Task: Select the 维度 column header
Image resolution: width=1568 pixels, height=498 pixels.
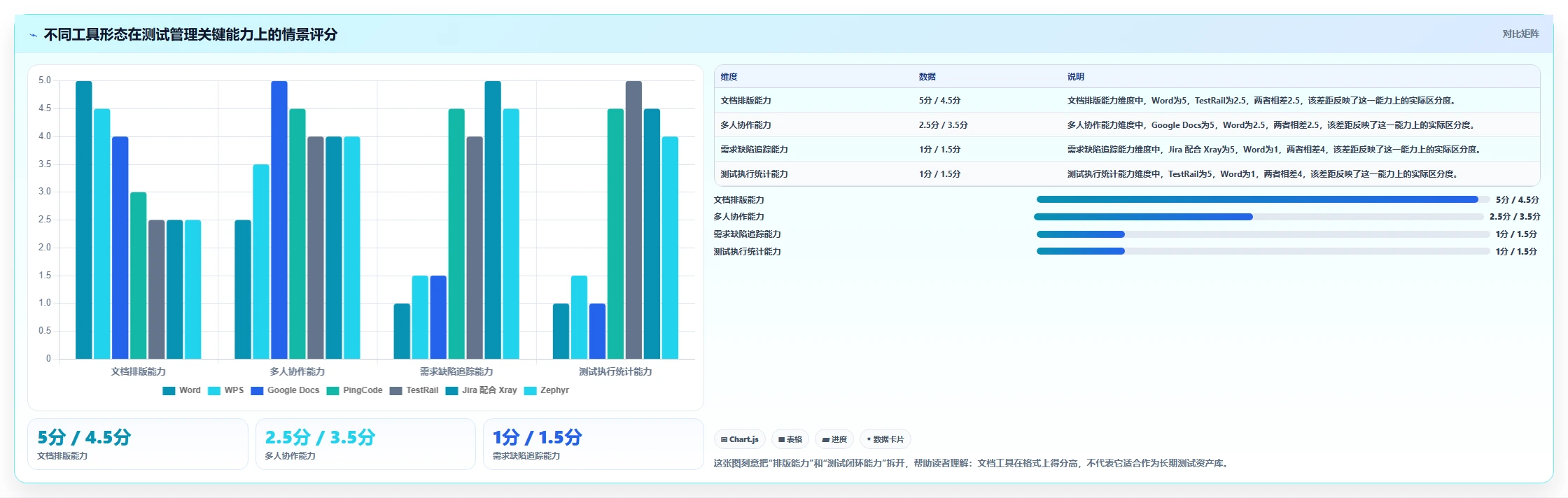Action: pyautogui.click(x=729, y=77)
